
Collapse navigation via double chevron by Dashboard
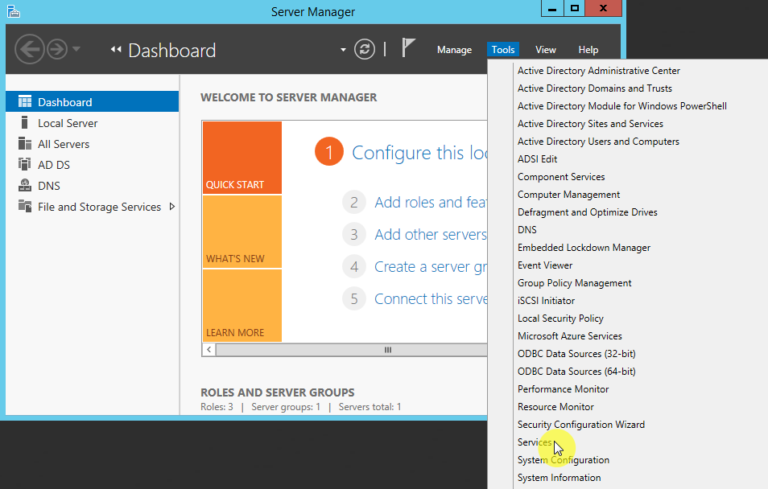click(x=116, y=49)
